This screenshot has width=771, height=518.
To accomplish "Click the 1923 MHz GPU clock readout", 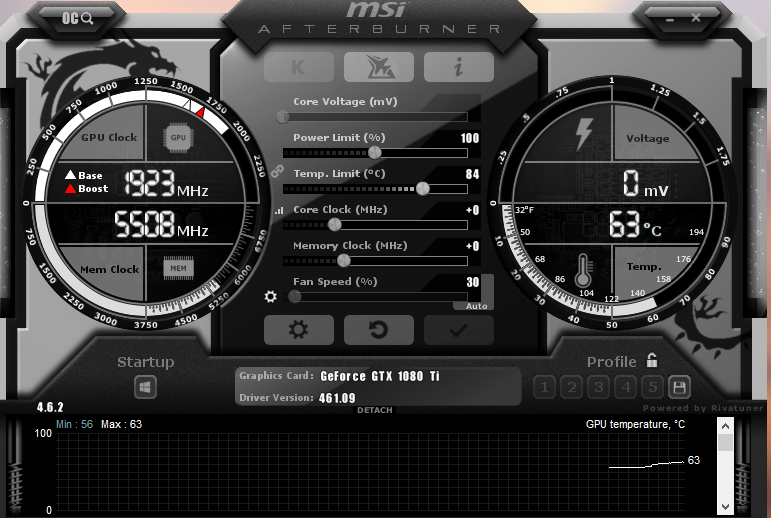I will [x=166, y=183].
